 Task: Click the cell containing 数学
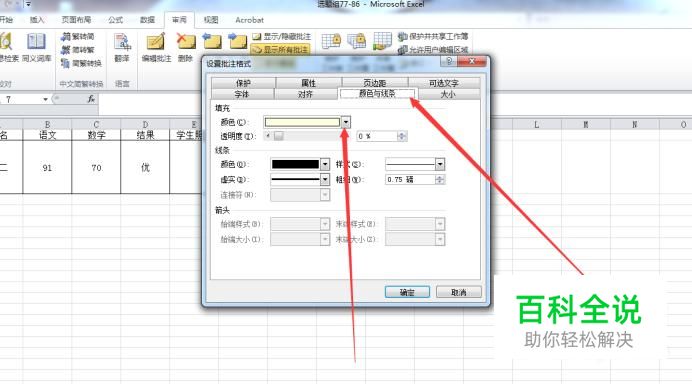pos(96,135)
